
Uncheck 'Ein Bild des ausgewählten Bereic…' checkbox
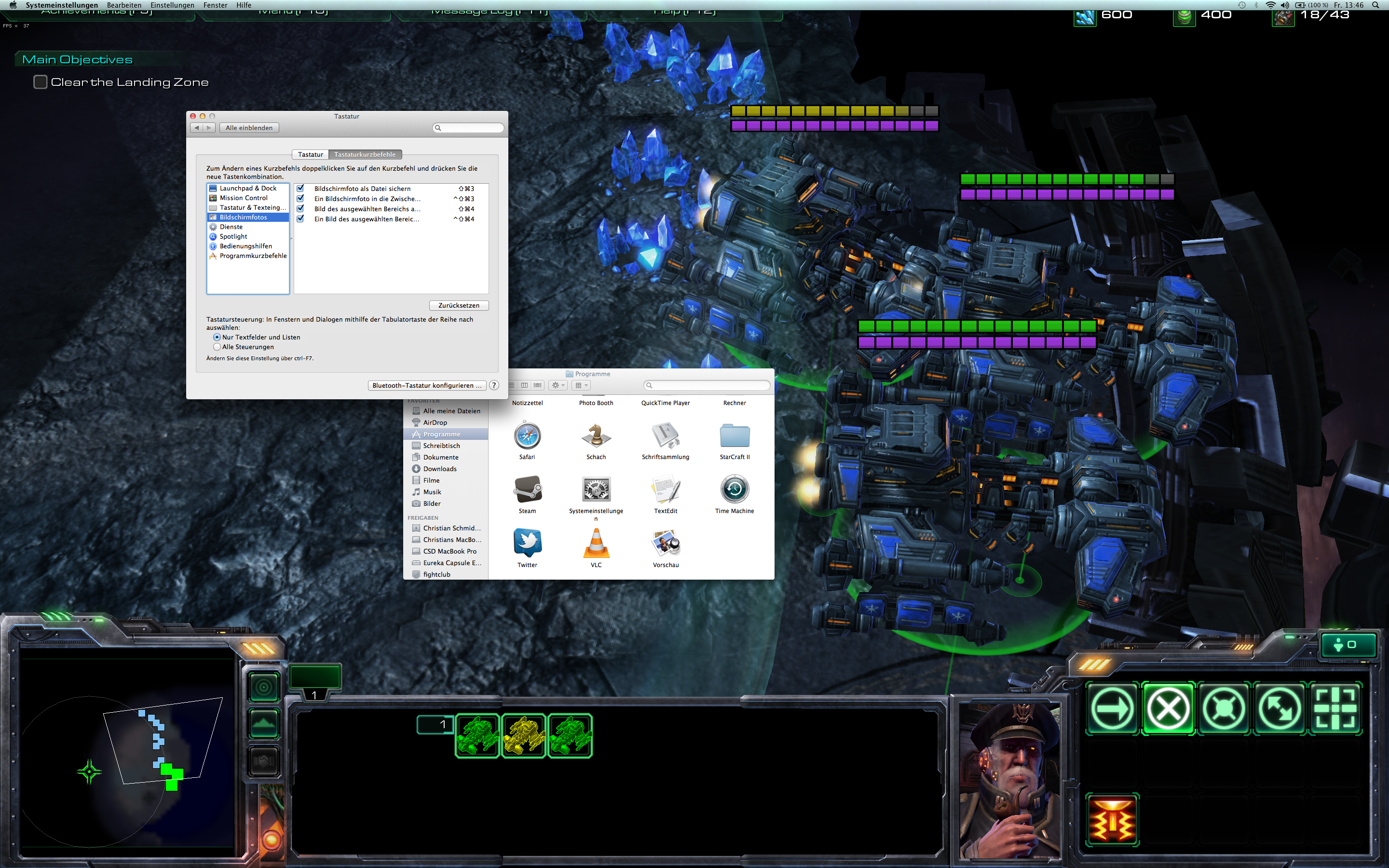click(300, 219)
